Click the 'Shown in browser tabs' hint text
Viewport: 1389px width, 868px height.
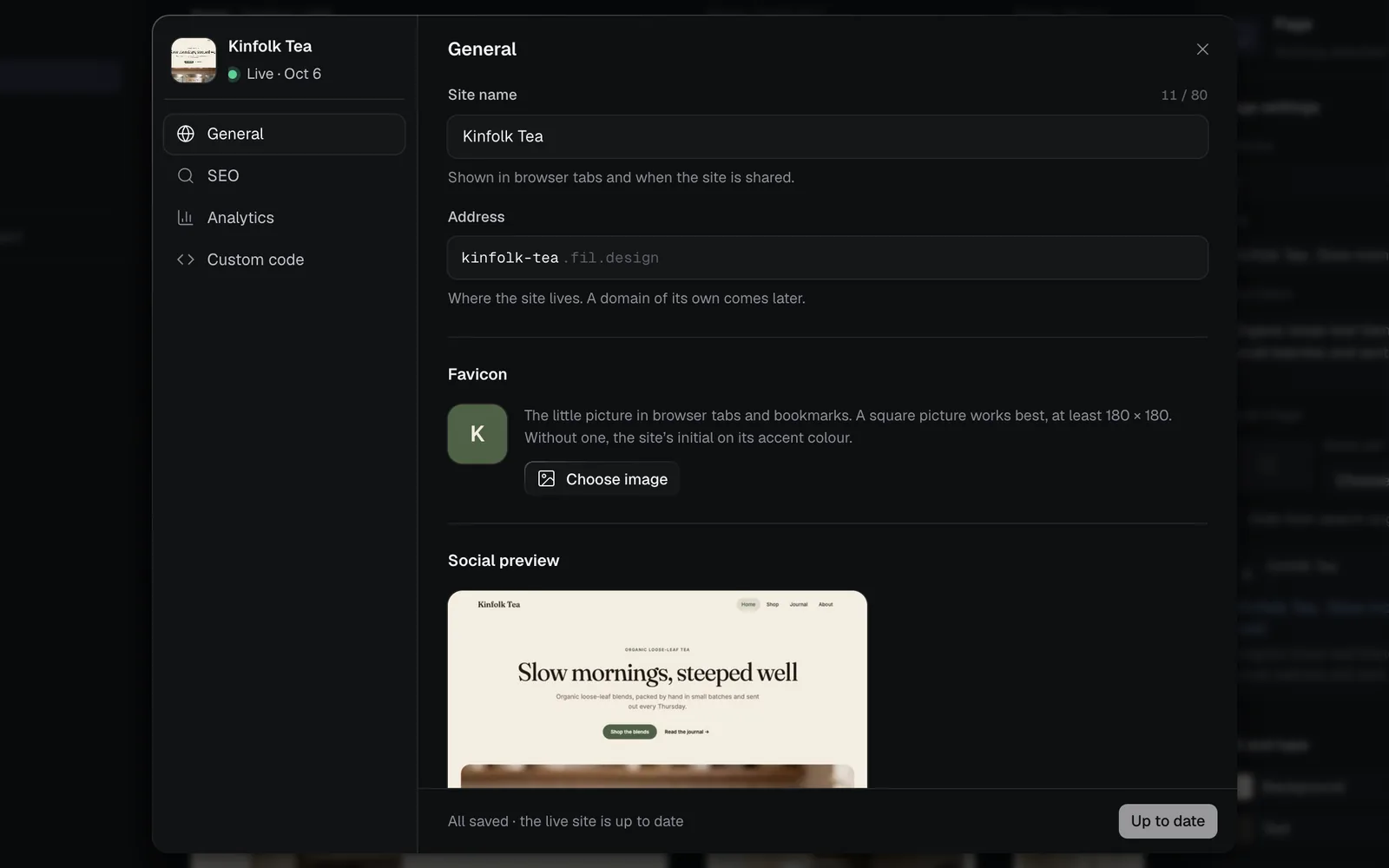(x=621, y=177)
